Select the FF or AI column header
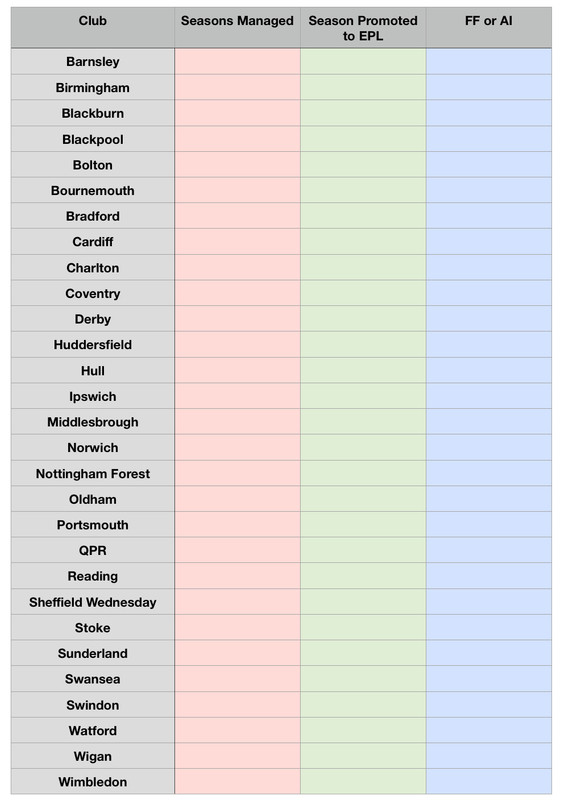Viewport: 561px width, 800px height. coord(489,28)
